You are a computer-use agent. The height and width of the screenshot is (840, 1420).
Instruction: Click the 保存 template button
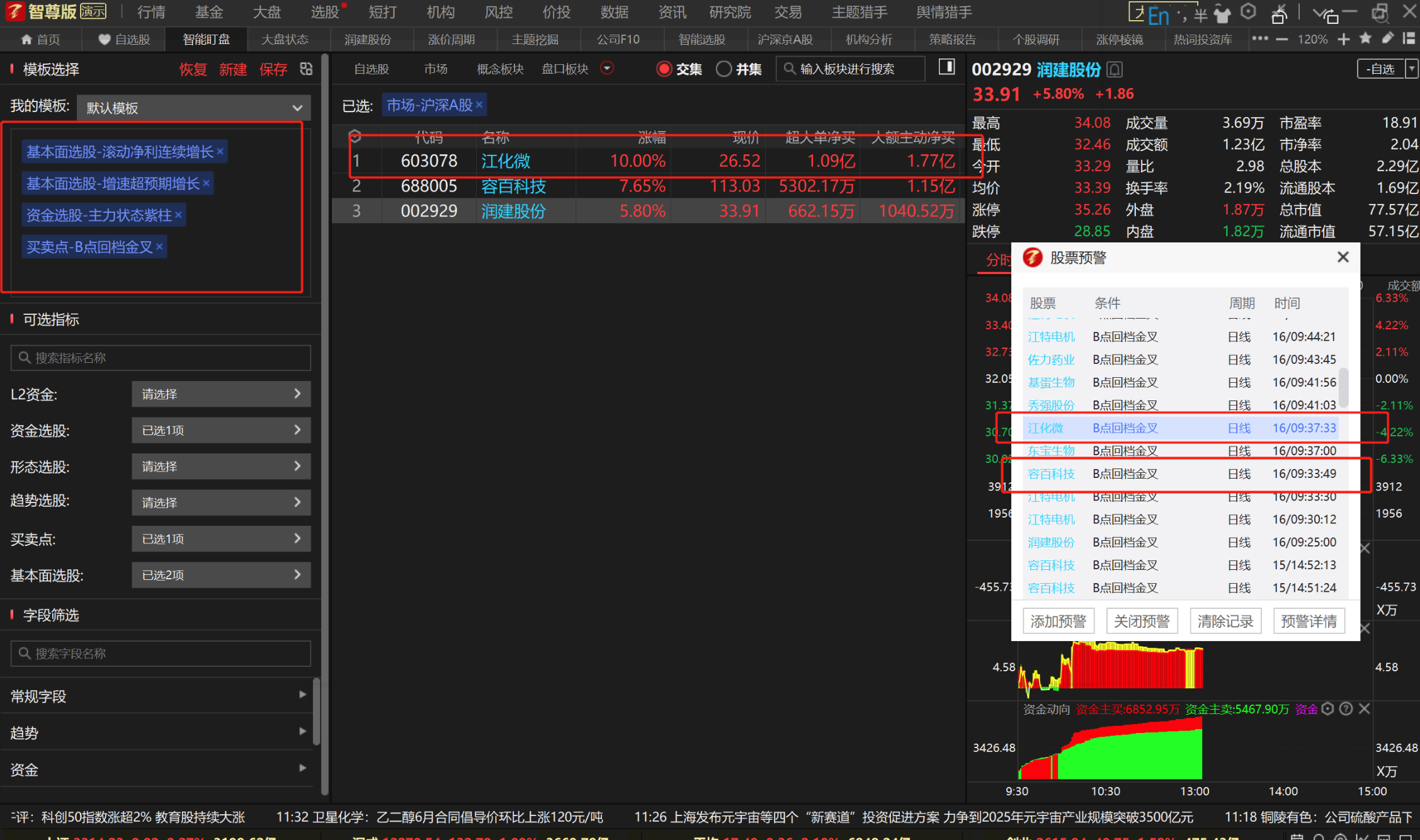pos(273,69)
